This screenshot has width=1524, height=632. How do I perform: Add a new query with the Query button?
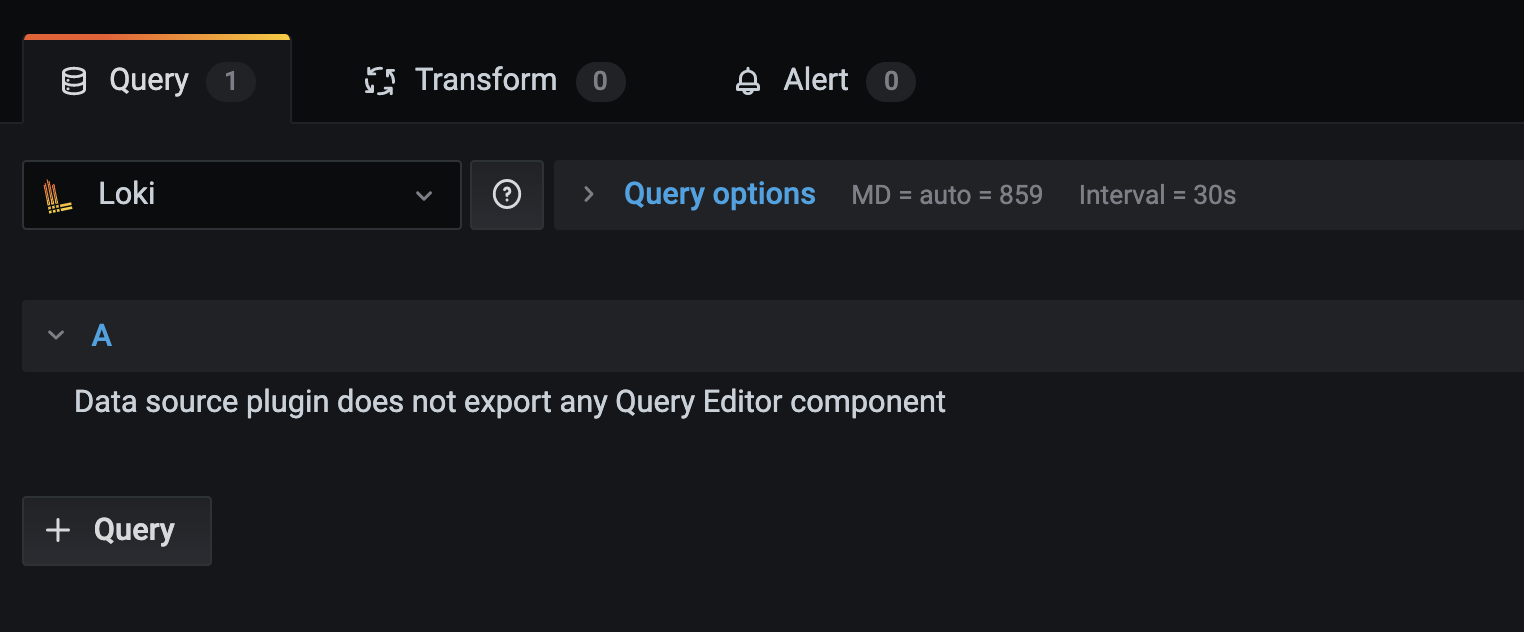point(116,530)
